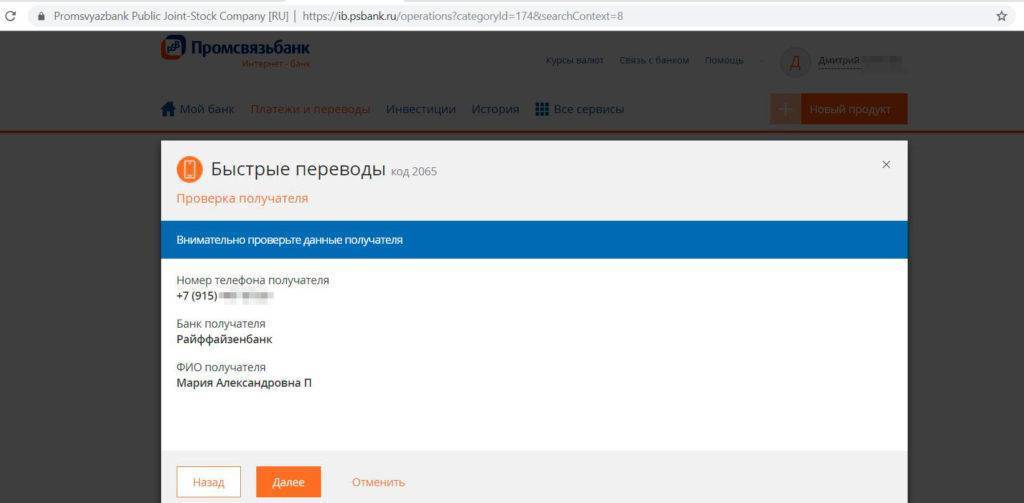The width and height of the screenshot is (1024, 503).
Task: Open the История tab
Action: pyautogui.click(x=495, y=109)
